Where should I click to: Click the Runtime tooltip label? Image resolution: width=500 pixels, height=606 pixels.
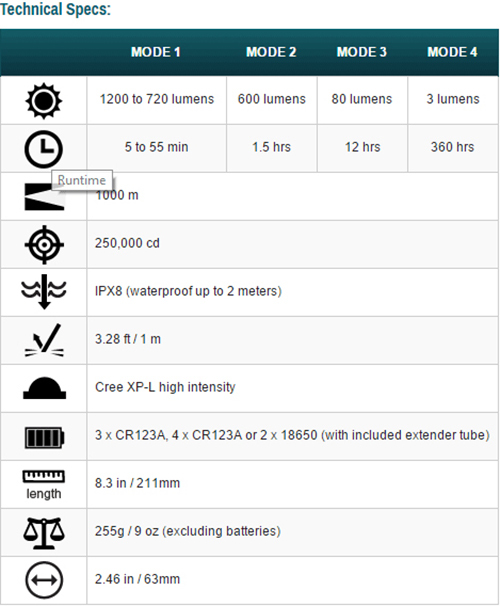(82, 180)
